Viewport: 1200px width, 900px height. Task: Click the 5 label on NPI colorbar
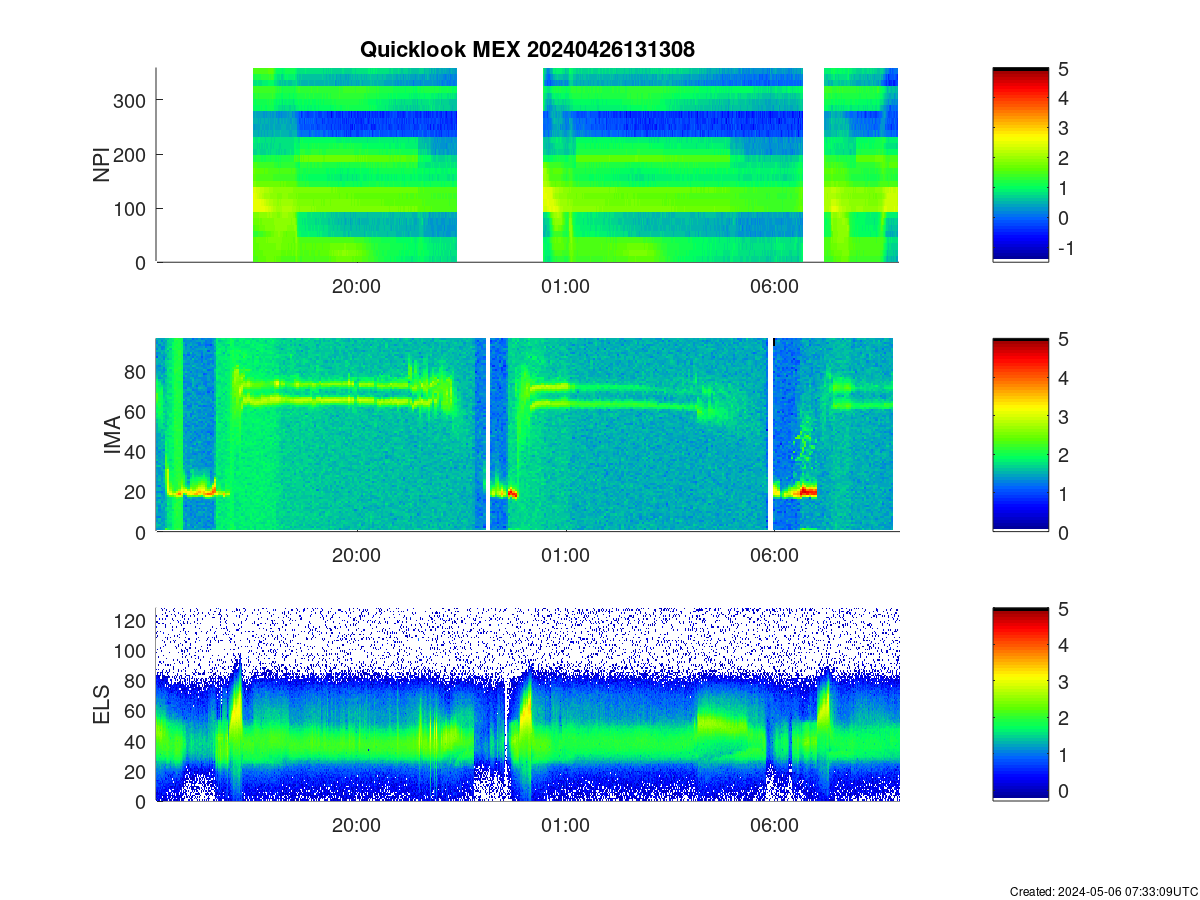coord(1064,69)
